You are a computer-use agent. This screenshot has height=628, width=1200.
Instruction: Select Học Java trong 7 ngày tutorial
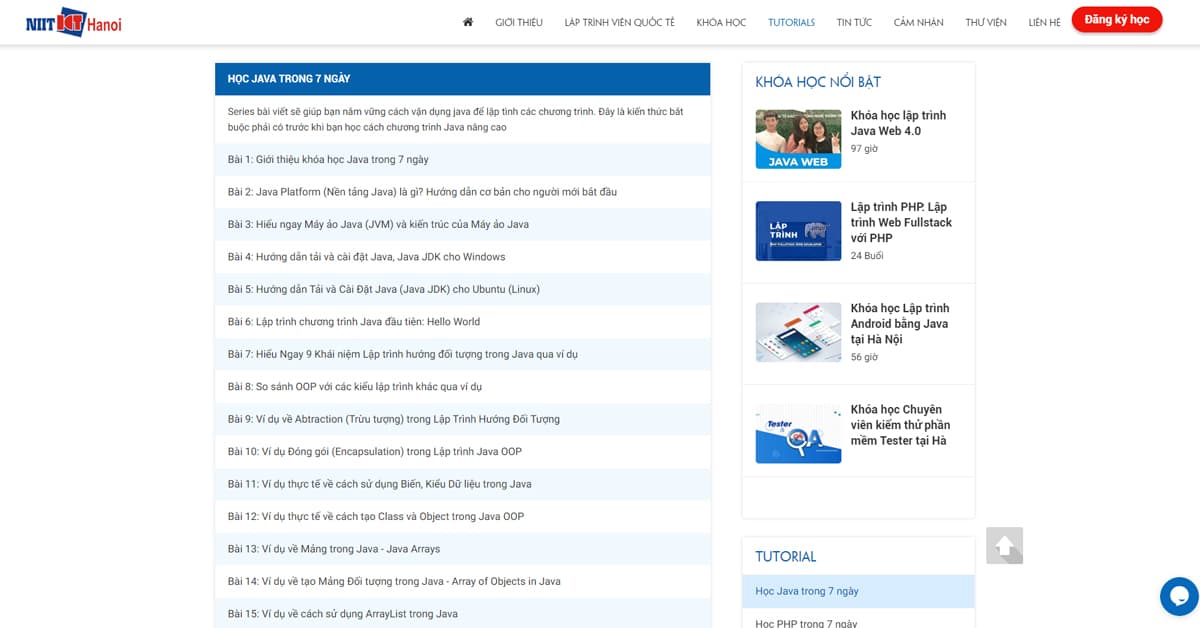[807, 591]
